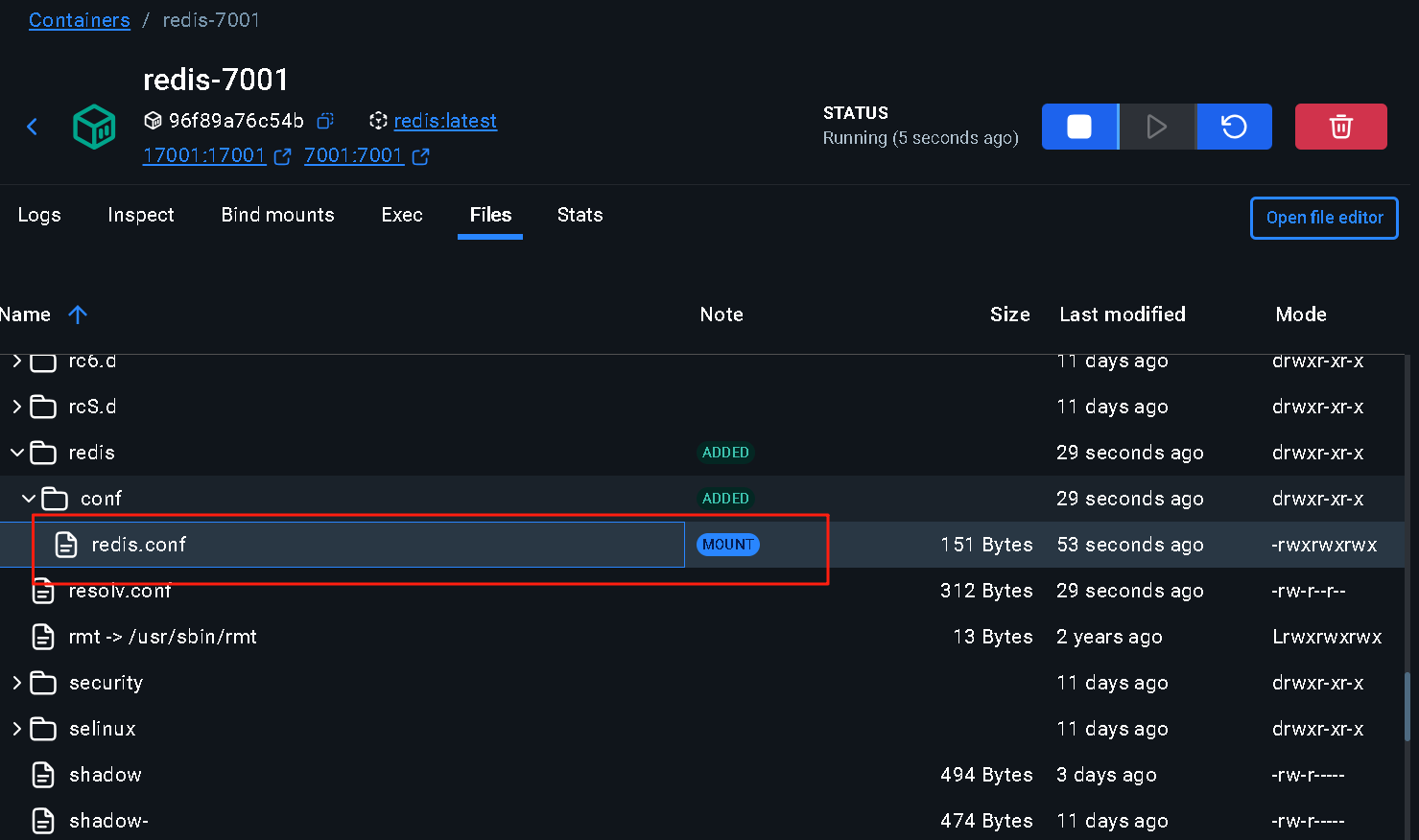Click the image icon beside redis:latest
Image resolution: width=1419 pixels, height=840 pixels.
point(378,121)
